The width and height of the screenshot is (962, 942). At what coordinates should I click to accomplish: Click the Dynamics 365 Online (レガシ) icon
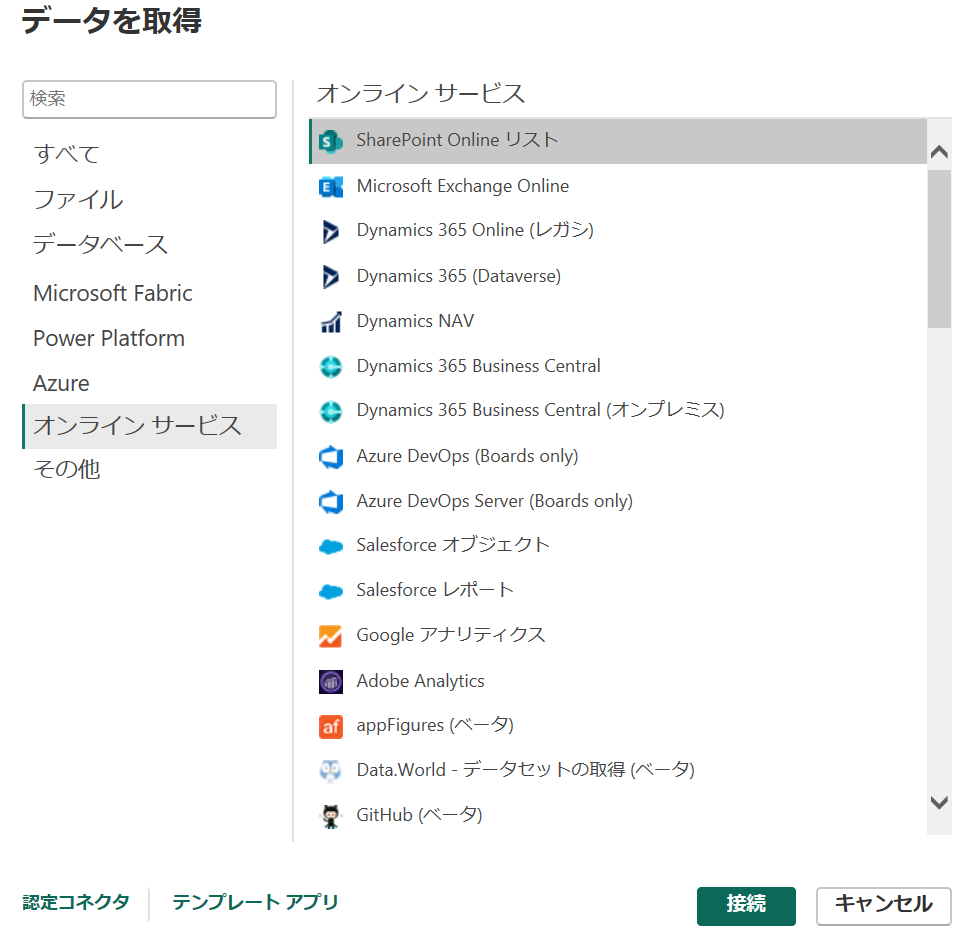[331, 231]
